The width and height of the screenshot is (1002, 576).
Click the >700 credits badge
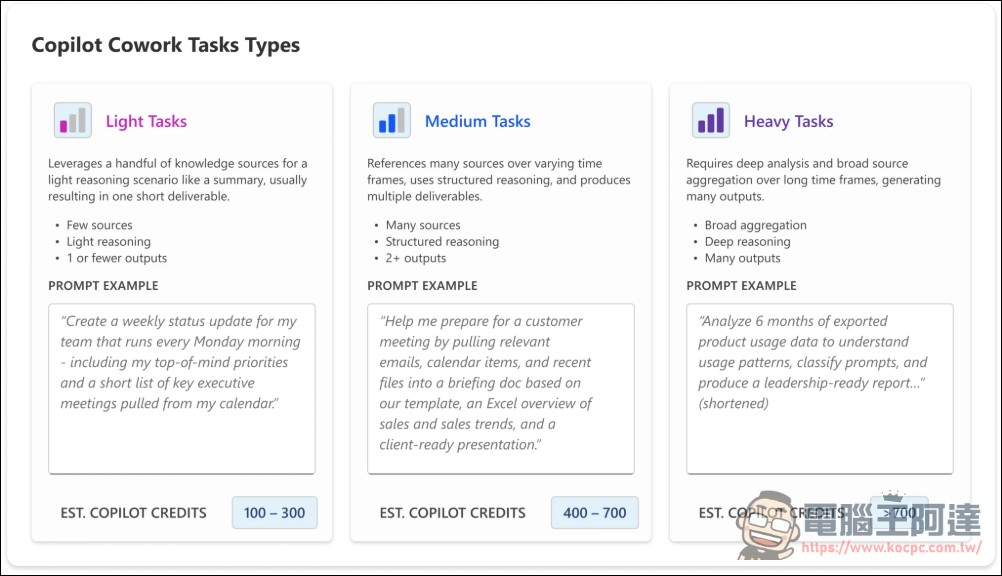pos(900,512)
